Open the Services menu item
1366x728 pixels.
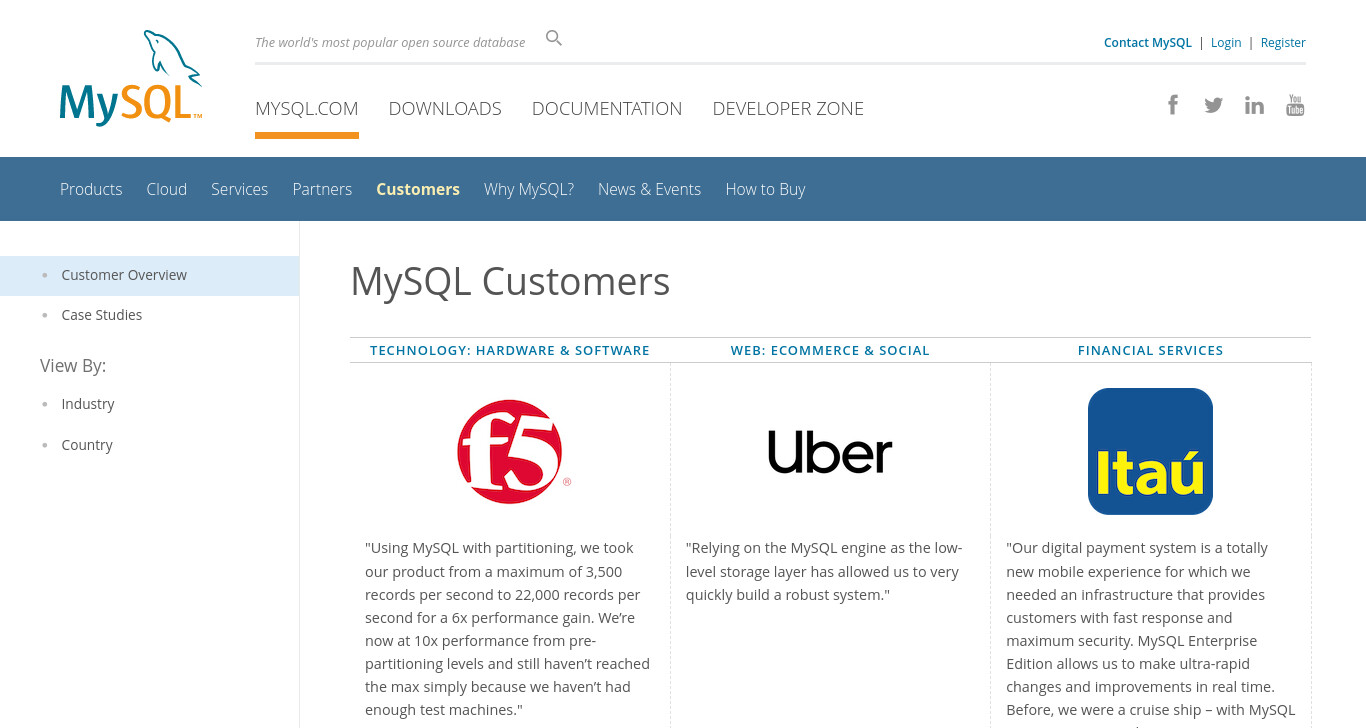[239, 189]
